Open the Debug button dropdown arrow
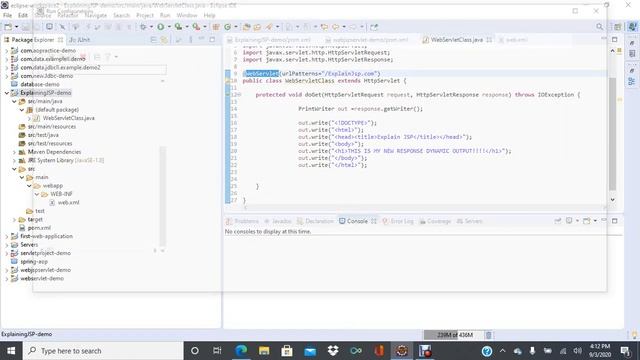This screenshot has width=640, height=360. coord(151,27)
